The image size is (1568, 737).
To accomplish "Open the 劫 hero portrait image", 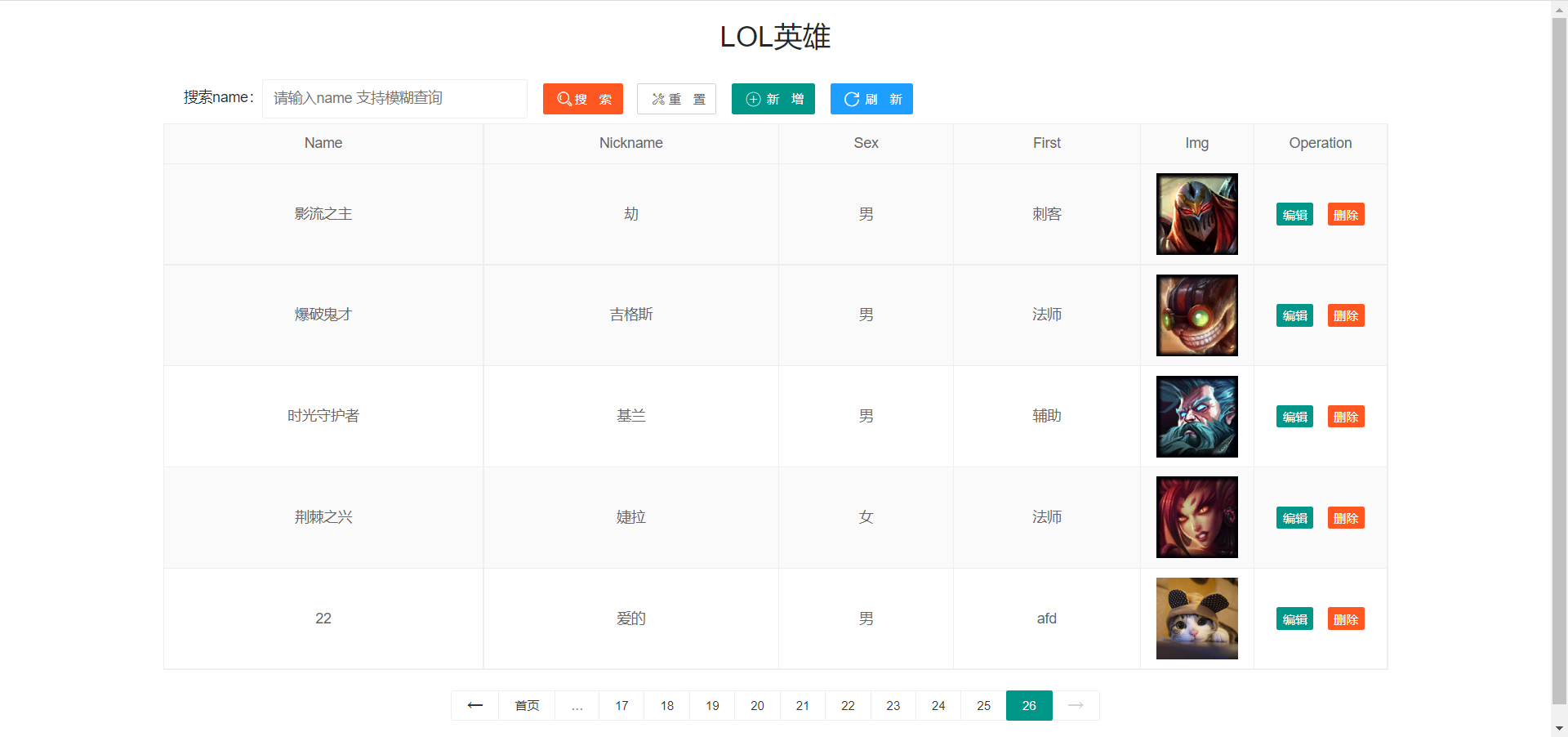I will point(1197,214).
